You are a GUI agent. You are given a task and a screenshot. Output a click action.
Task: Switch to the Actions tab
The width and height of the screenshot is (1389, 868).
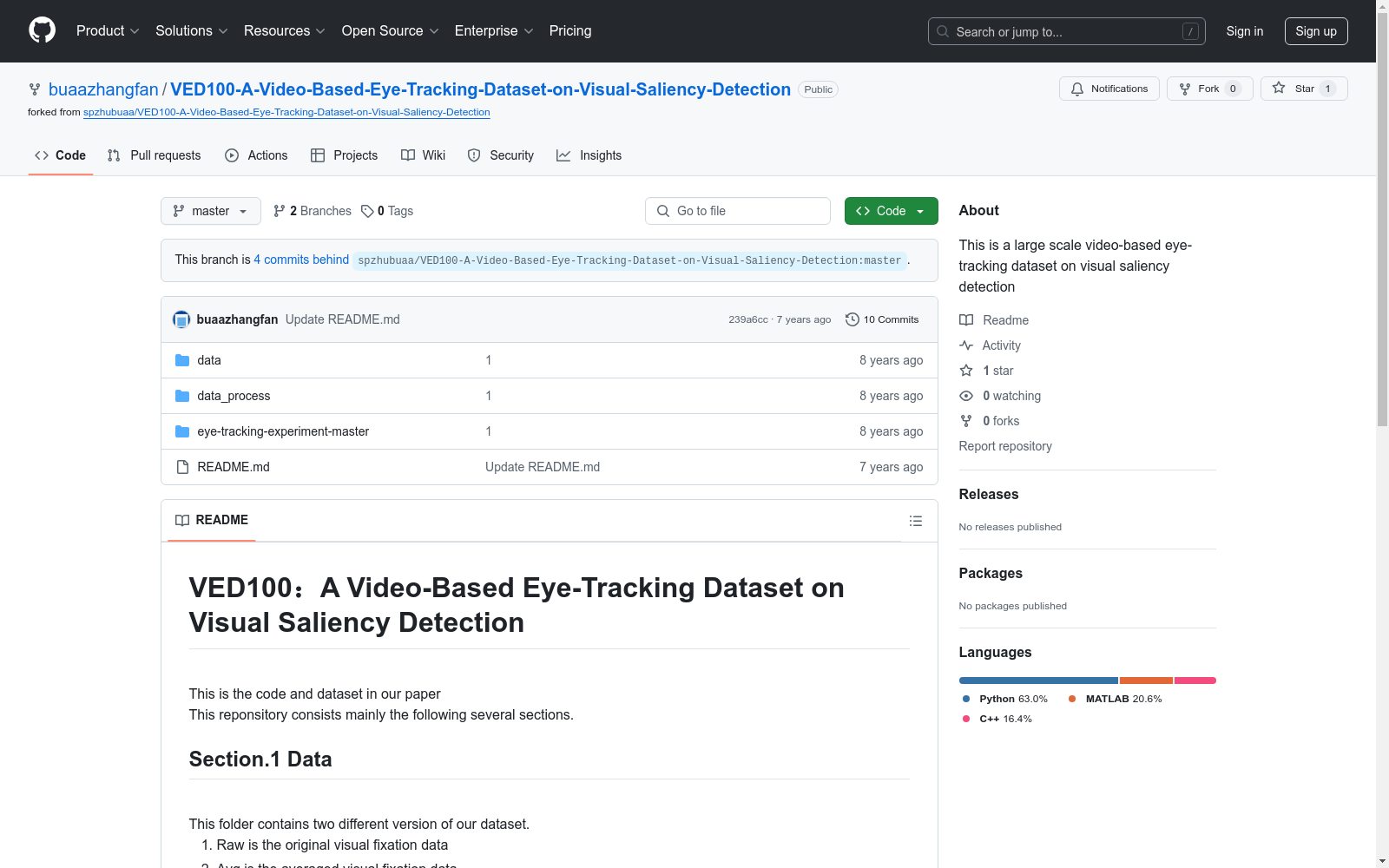pyautogui.click(x=256, y=155)
